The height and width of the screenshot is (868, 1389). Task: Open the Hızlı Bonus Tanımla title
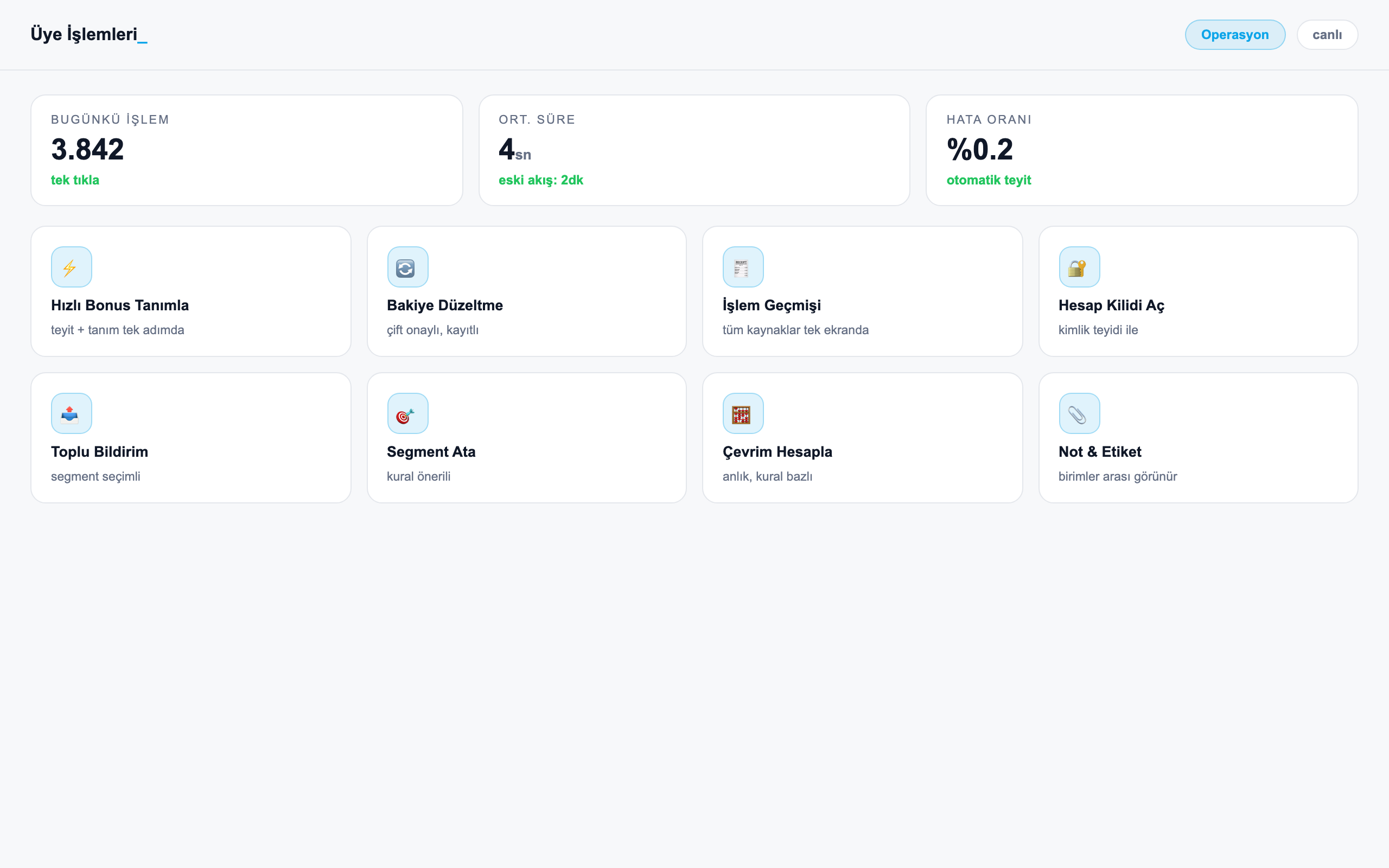tap(119, 305)
